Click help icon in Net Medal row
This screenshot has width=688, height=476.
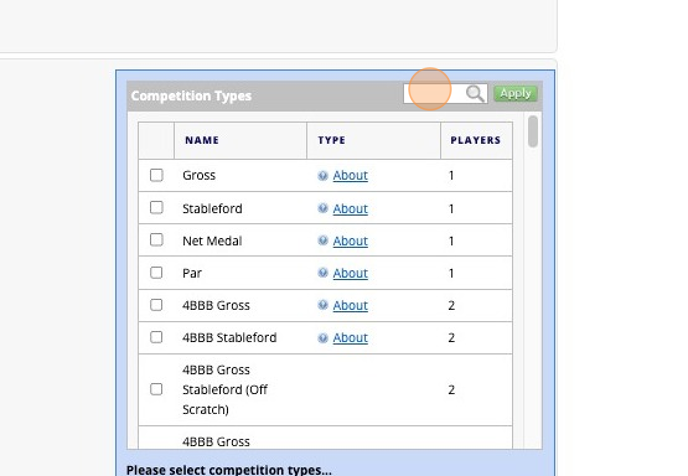pos(323,241)
